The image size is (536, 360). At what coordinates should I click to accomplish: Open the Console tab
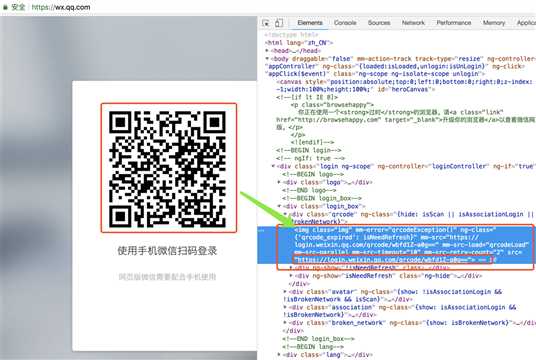(x=345, y=23)
